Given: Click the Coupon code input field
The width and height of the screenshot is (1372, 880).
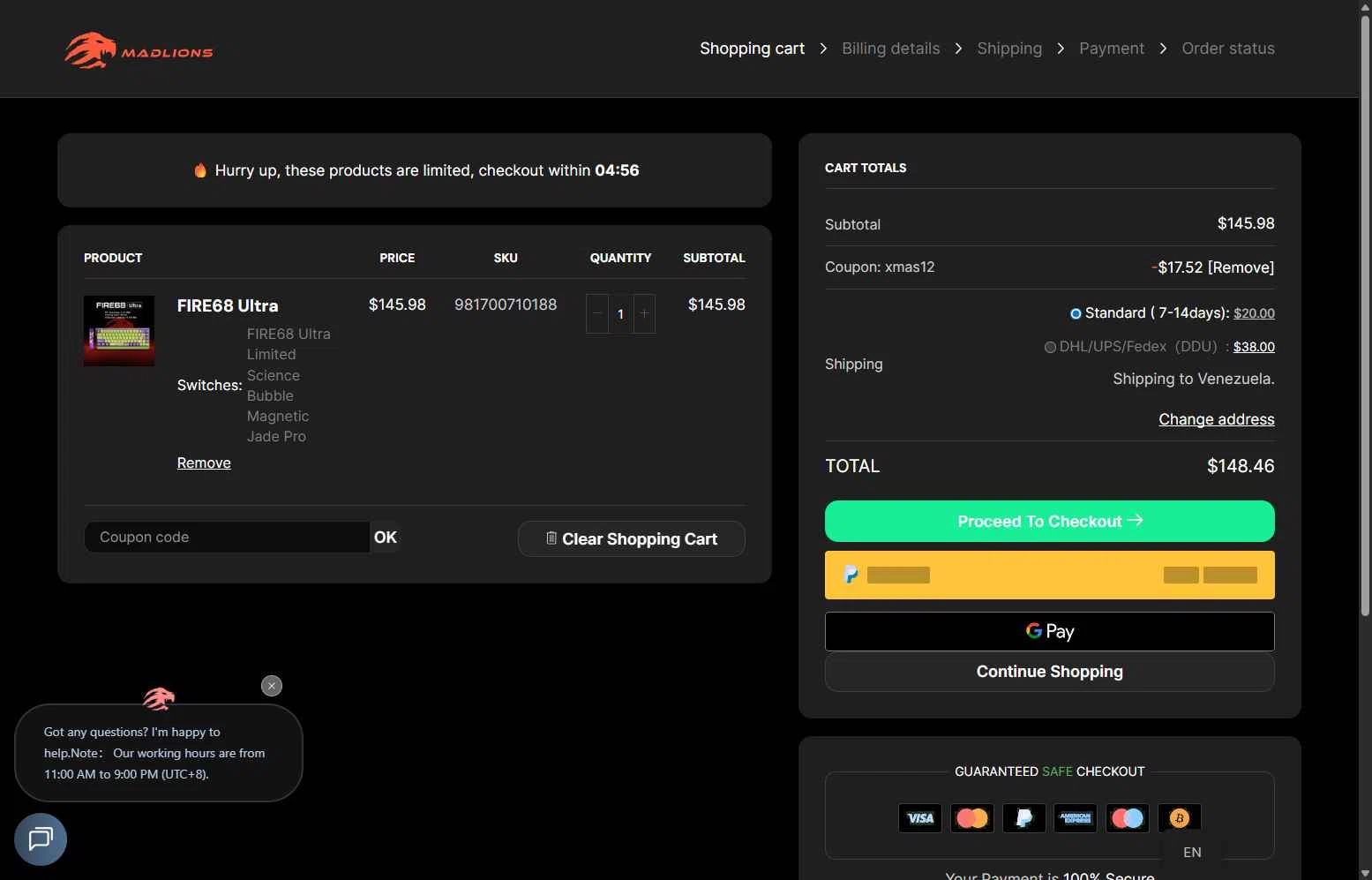Looking at the screenshot, I should (227, 537).
